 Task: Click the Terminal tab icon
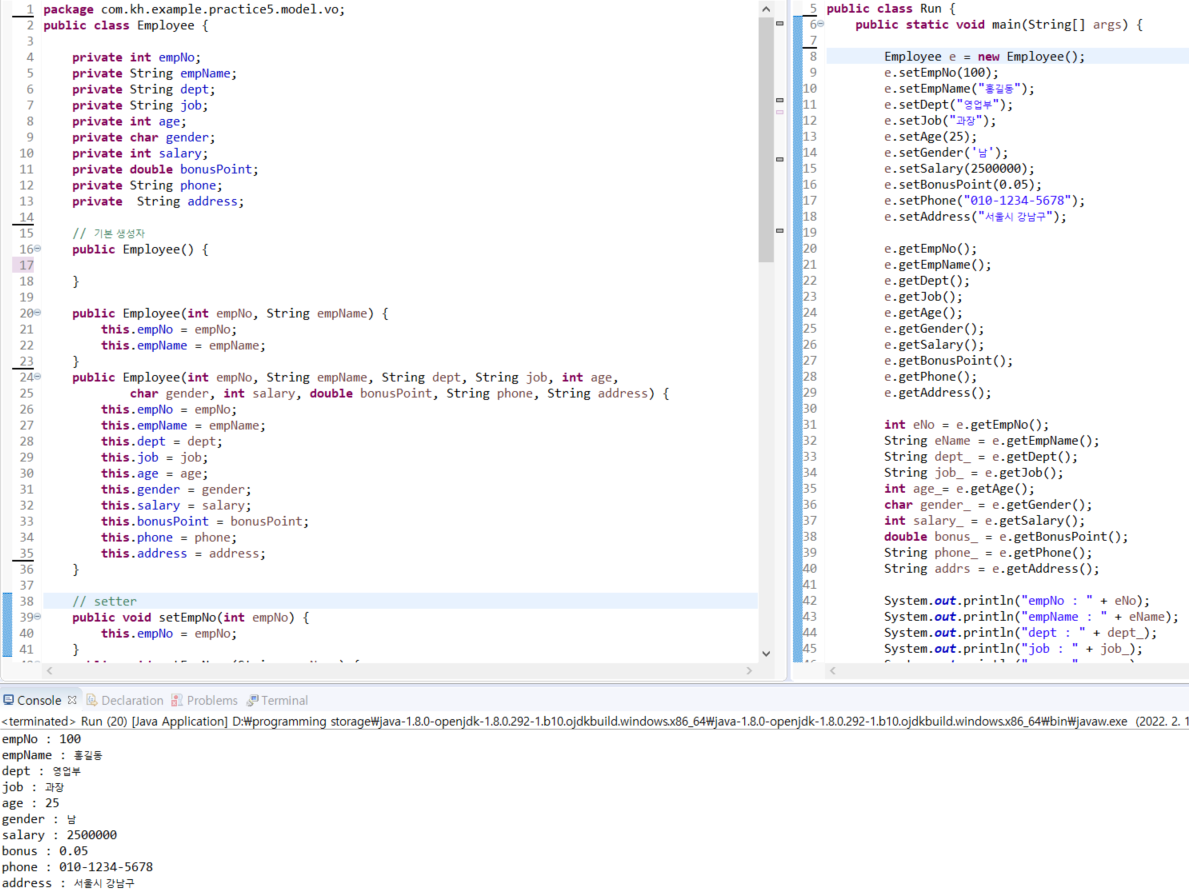point(253,700)
